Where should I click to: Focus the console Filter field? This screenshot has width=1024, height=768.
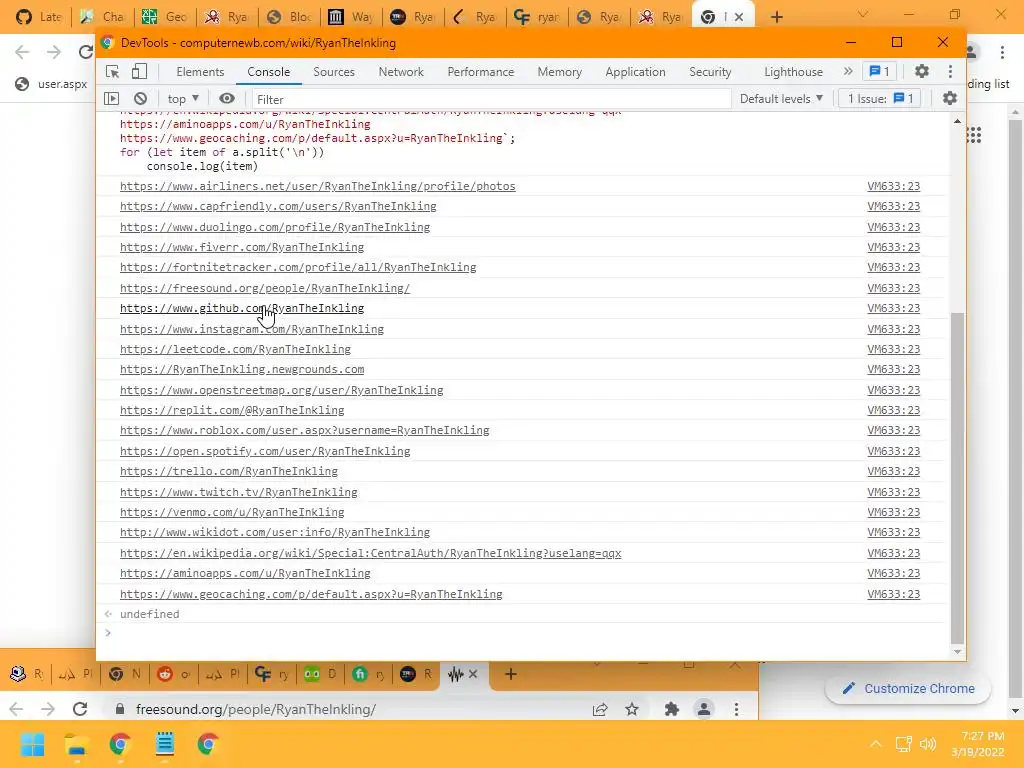[x=490, y=99]
